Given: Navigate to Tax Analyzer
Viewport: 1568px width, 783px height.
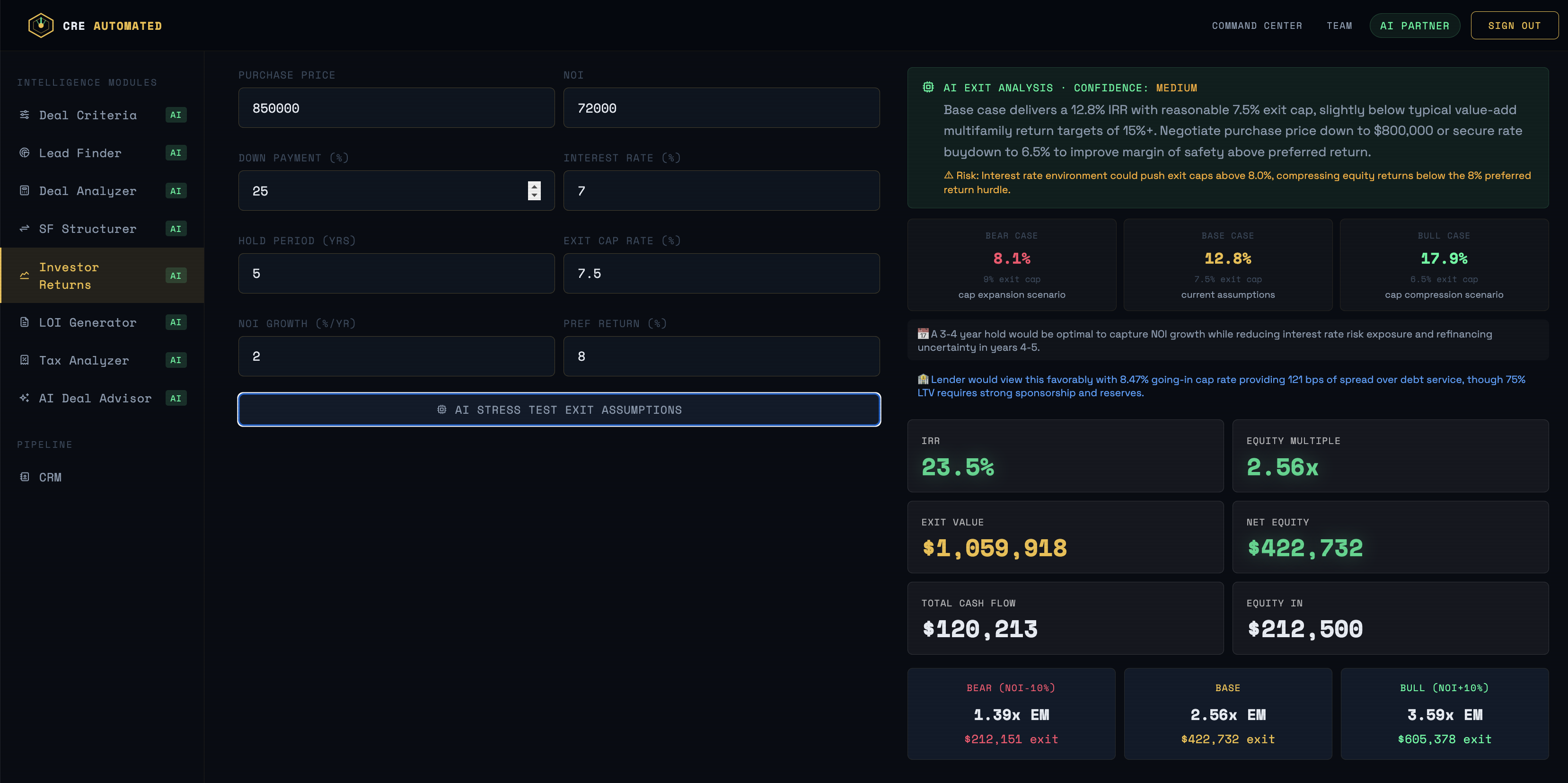Looking at the screenshot, I should coord(102,360).
